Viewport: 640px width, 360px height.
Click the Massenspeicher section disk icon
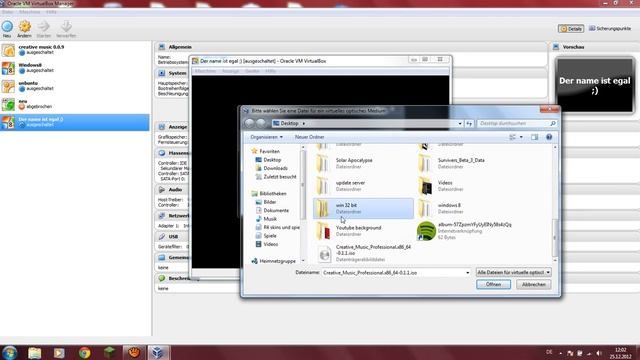(162, 153)
